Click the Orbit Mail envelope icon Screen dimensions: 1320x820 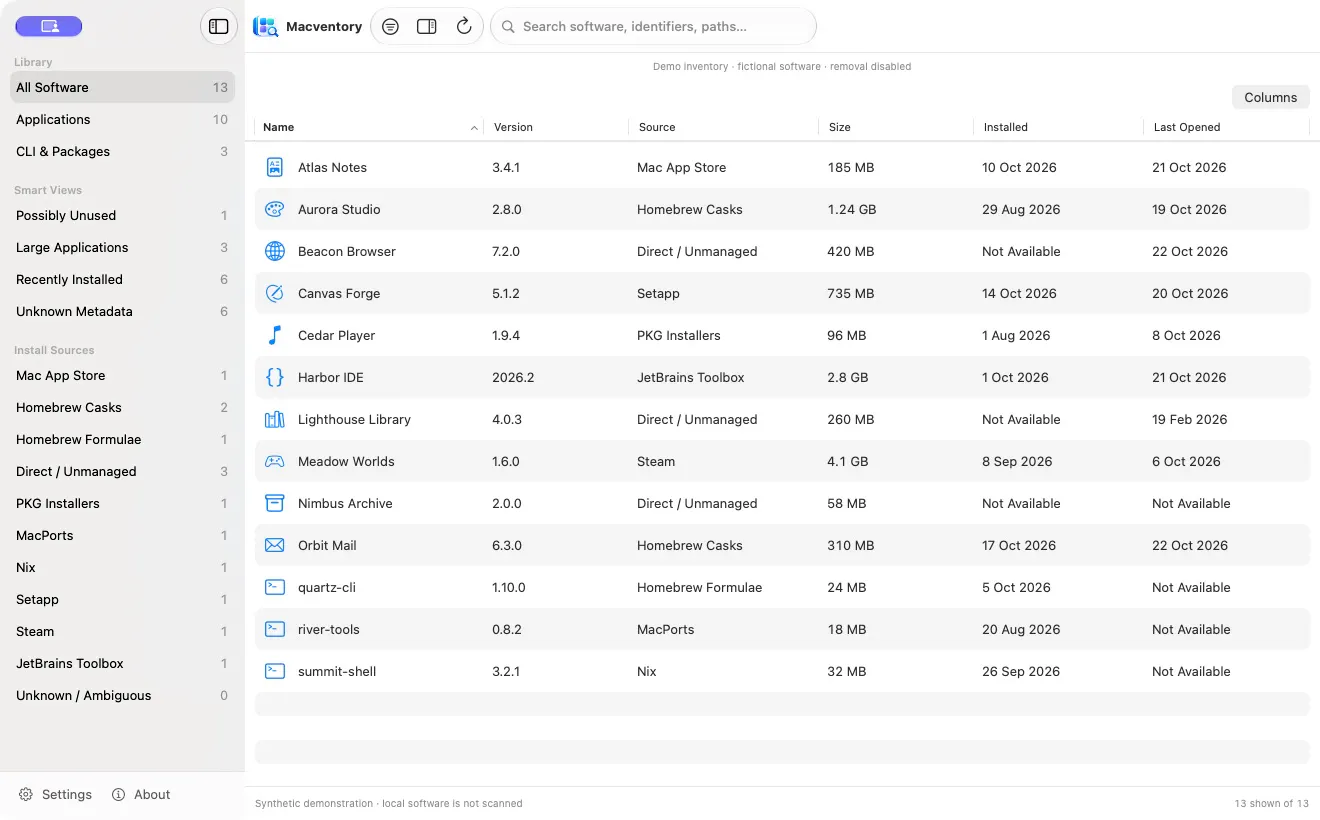(275, 546)
